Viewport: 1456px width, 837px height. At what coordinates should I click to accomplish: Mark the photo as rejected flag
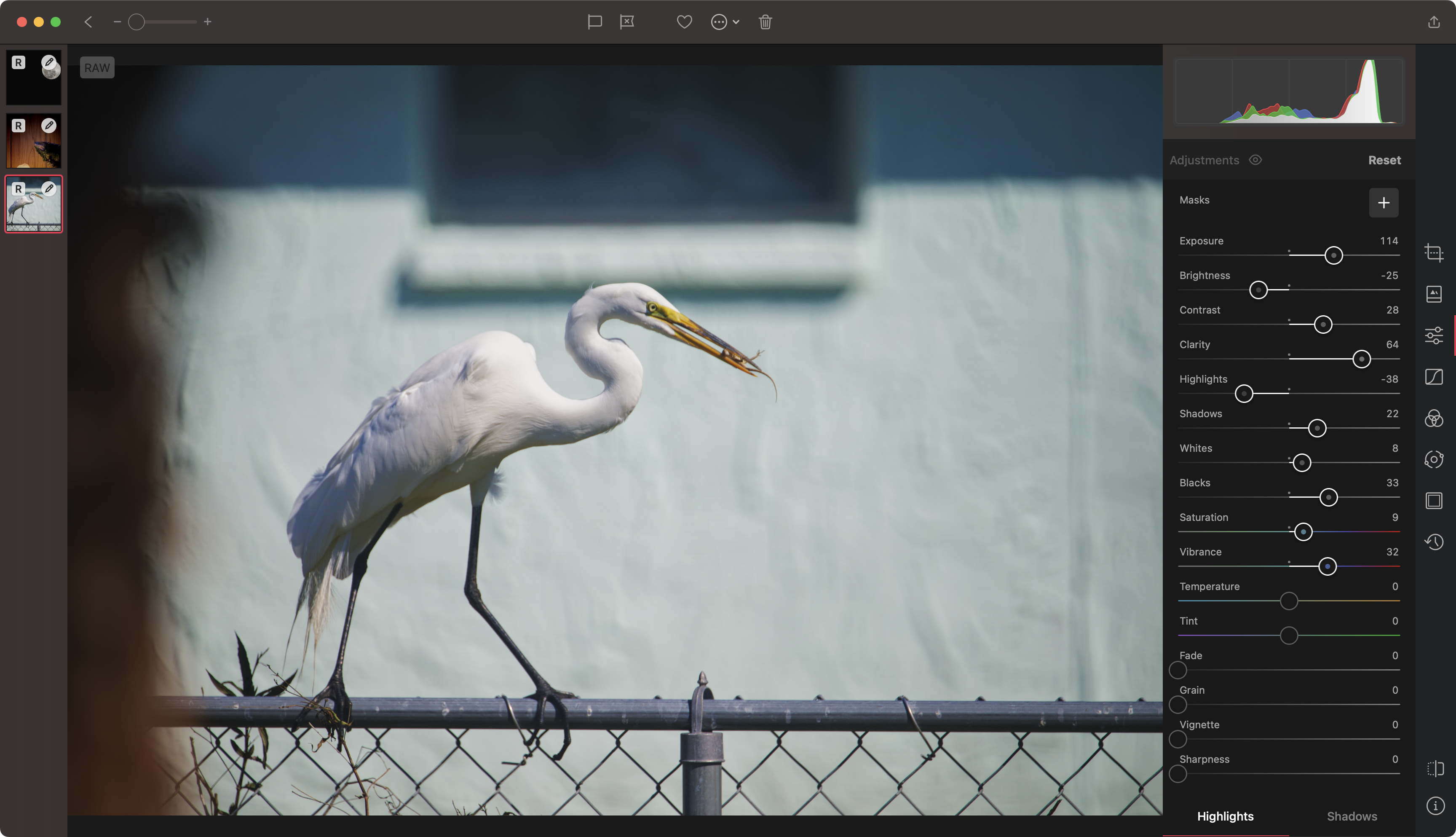627,22
